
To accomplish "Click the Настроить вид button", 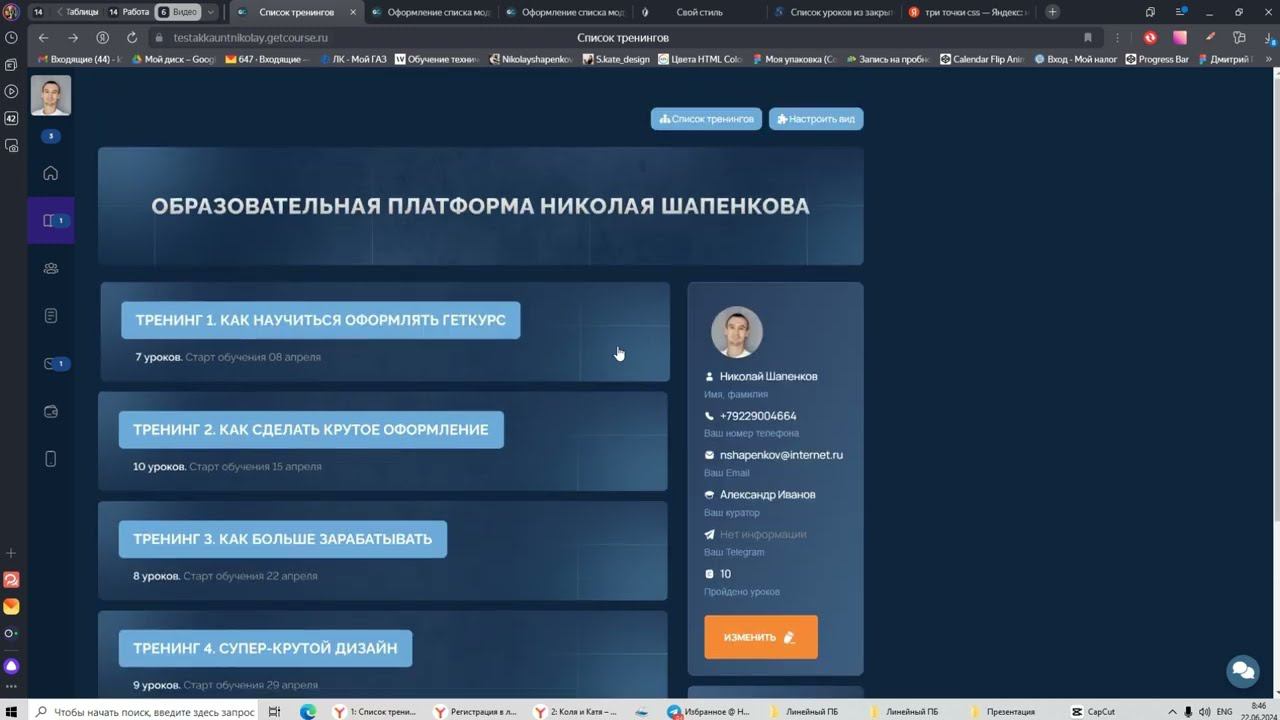I will click(816, 119).
